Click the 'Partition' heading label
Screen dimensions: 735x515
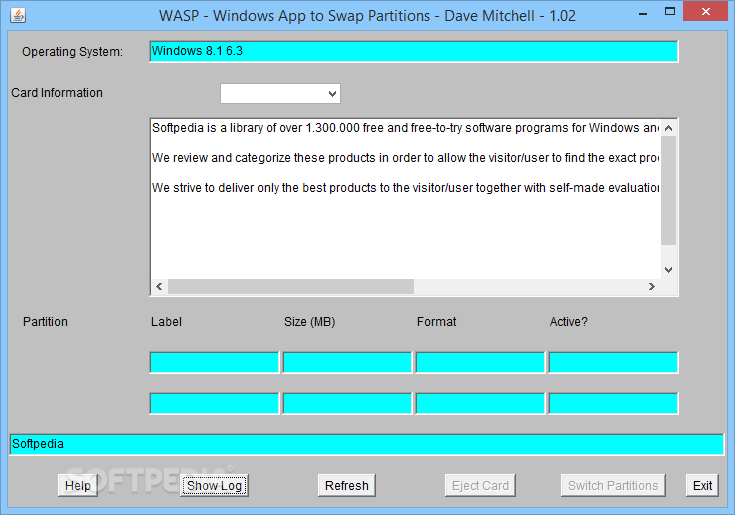[45, 322]
